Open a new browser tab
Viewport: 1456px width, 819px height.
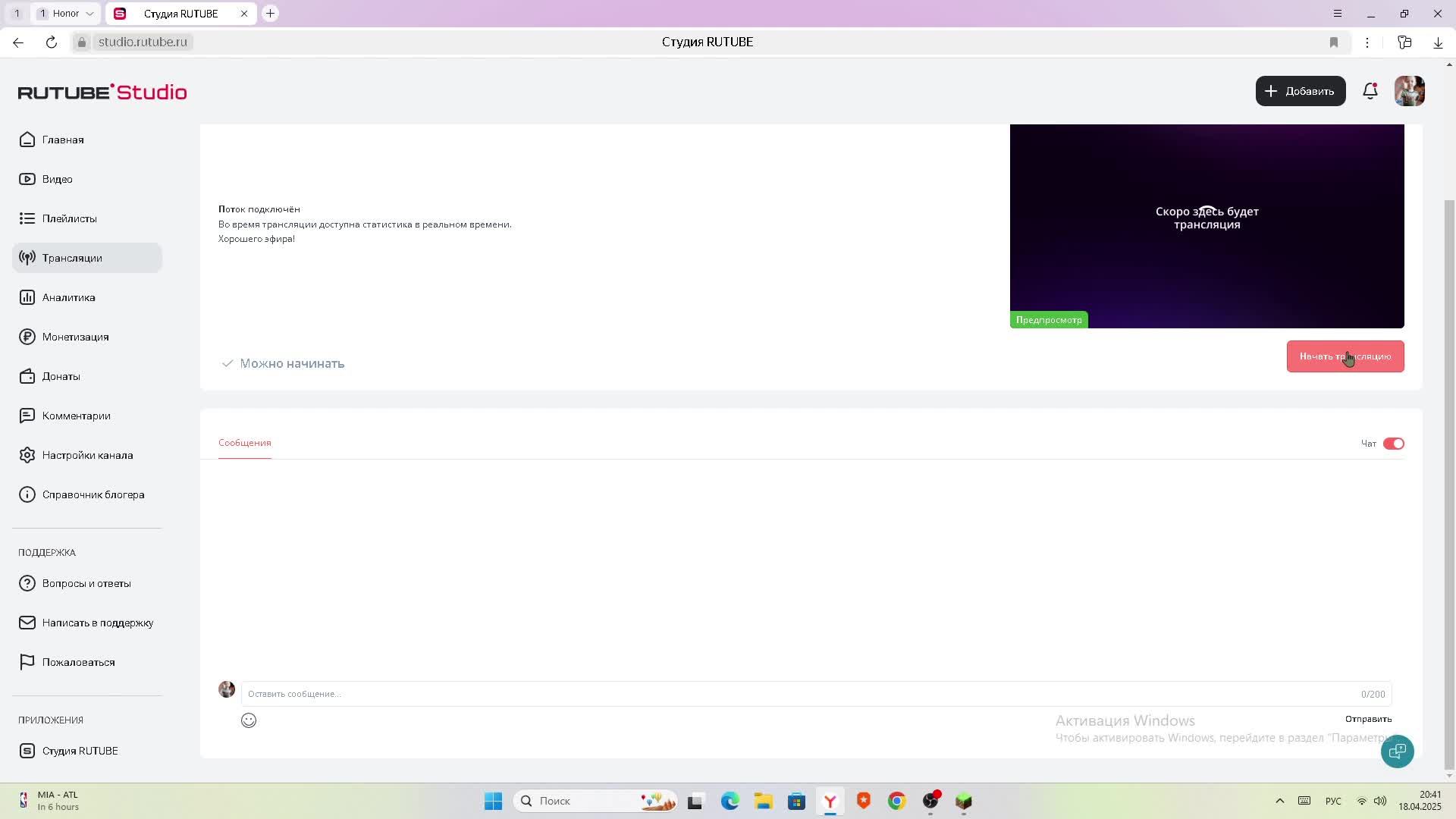click(x=270, y=14)
